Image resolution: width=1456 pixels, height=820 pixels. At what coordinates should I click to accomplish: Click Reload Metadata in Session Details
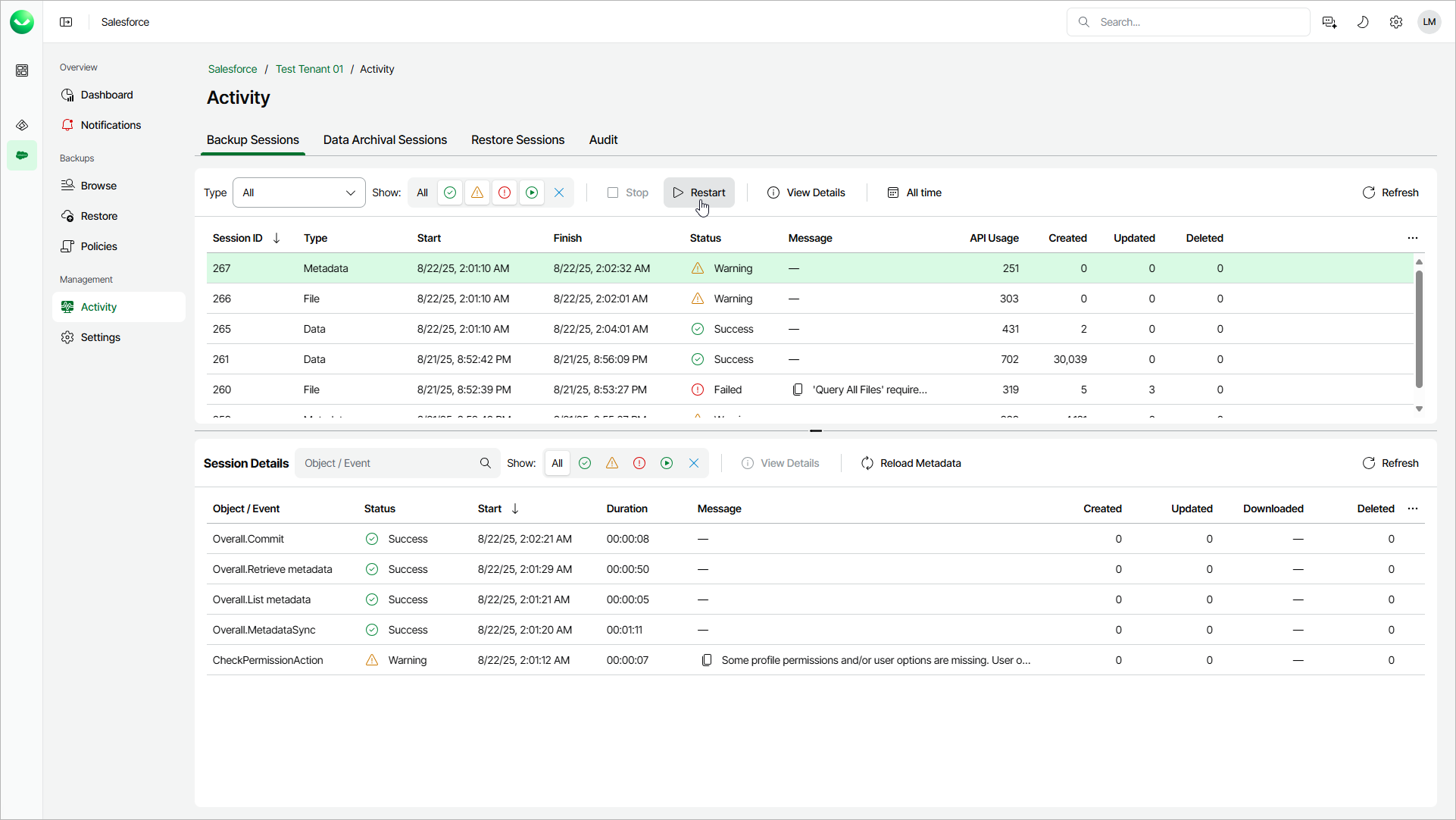[x=911, y=463]
